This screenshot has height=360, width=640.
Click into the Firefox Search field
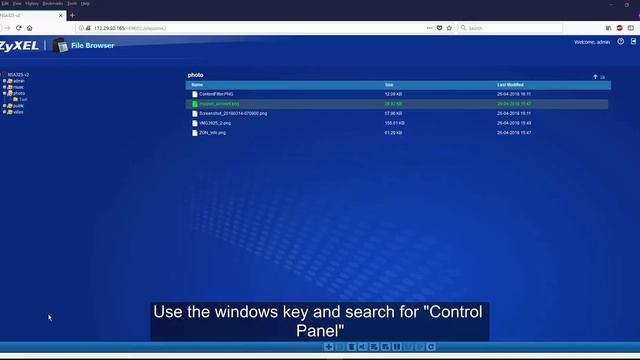[511, 28]
